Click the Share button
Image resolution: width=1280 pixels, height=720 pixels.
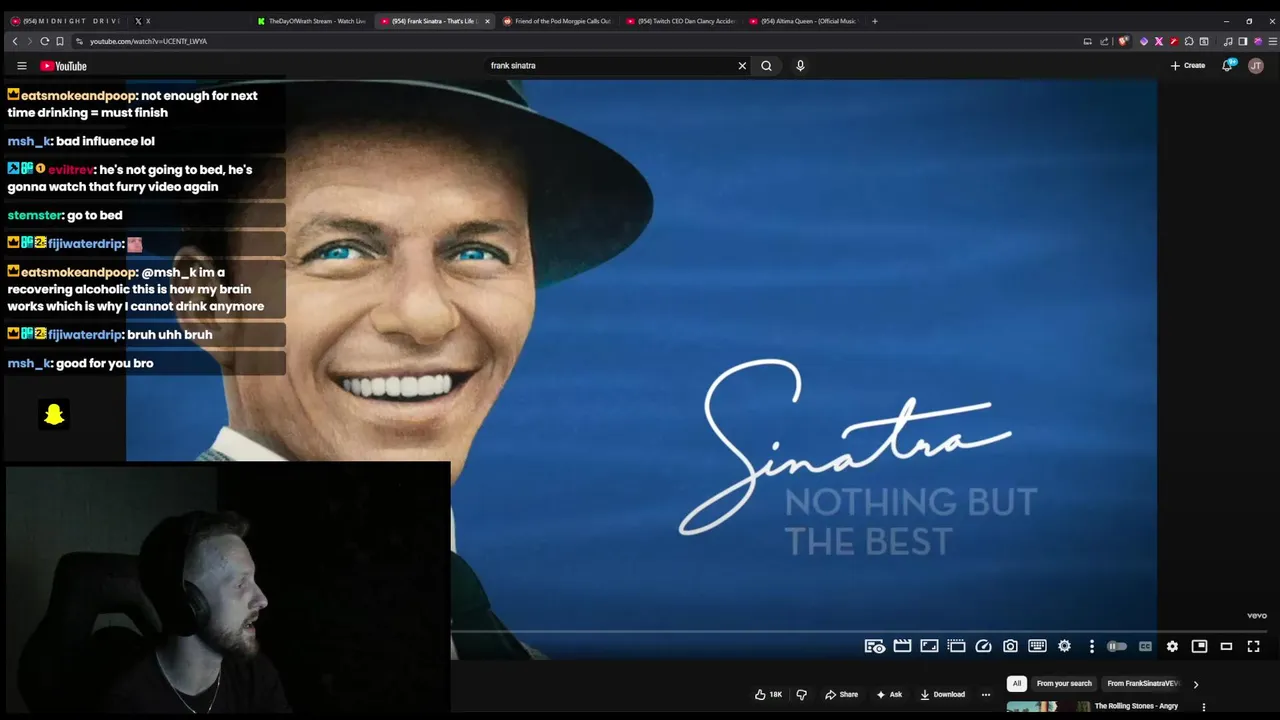coord(841,694)
